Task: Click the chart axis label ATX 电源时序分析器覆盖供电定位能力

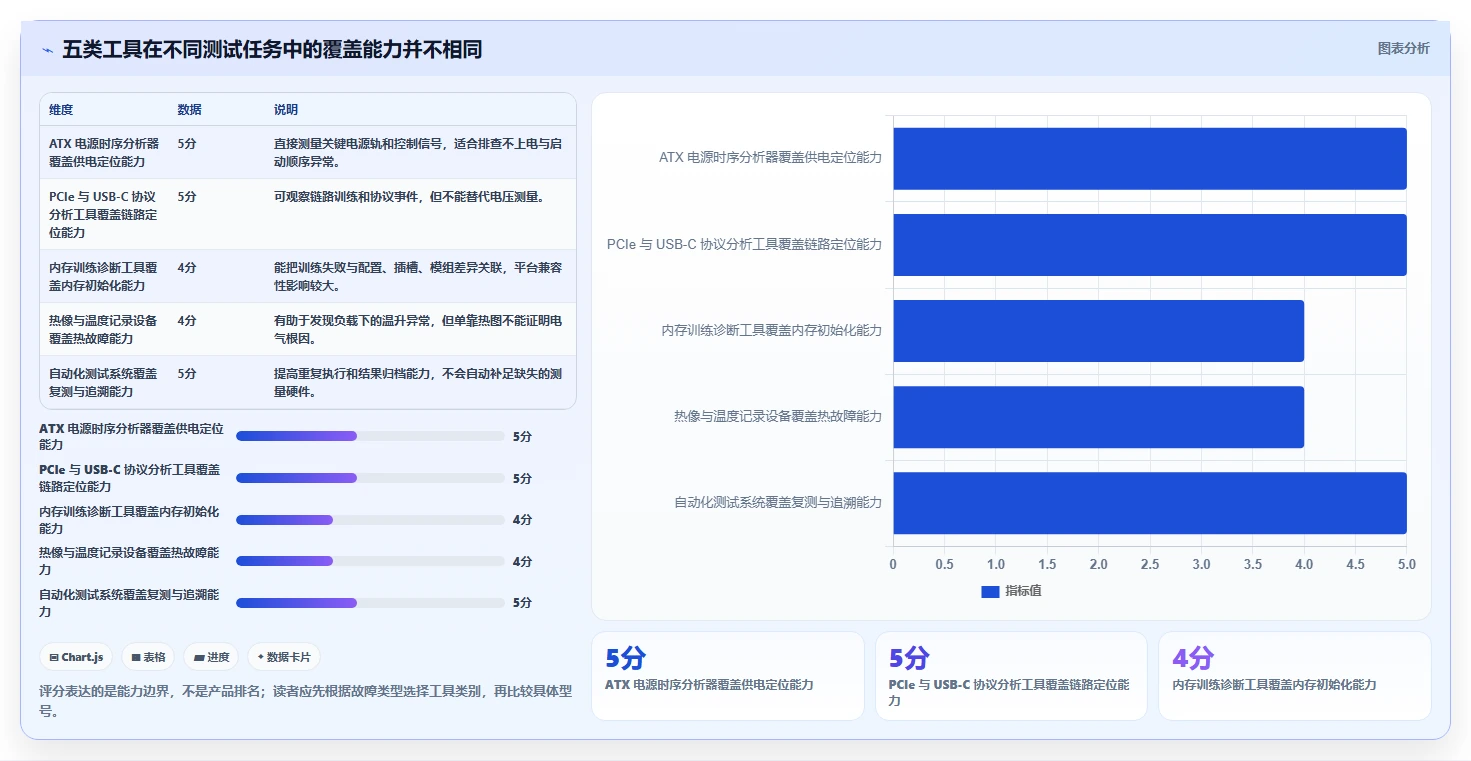Action: pos(770,158)
